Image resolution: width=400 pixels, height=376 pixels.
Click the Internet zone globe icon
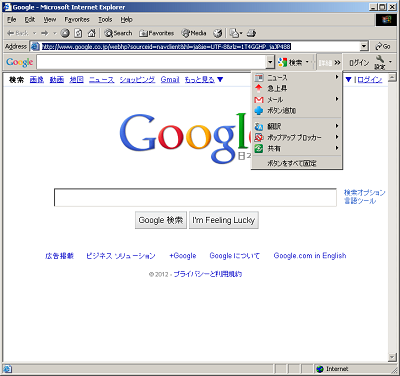tap(320, 369)
